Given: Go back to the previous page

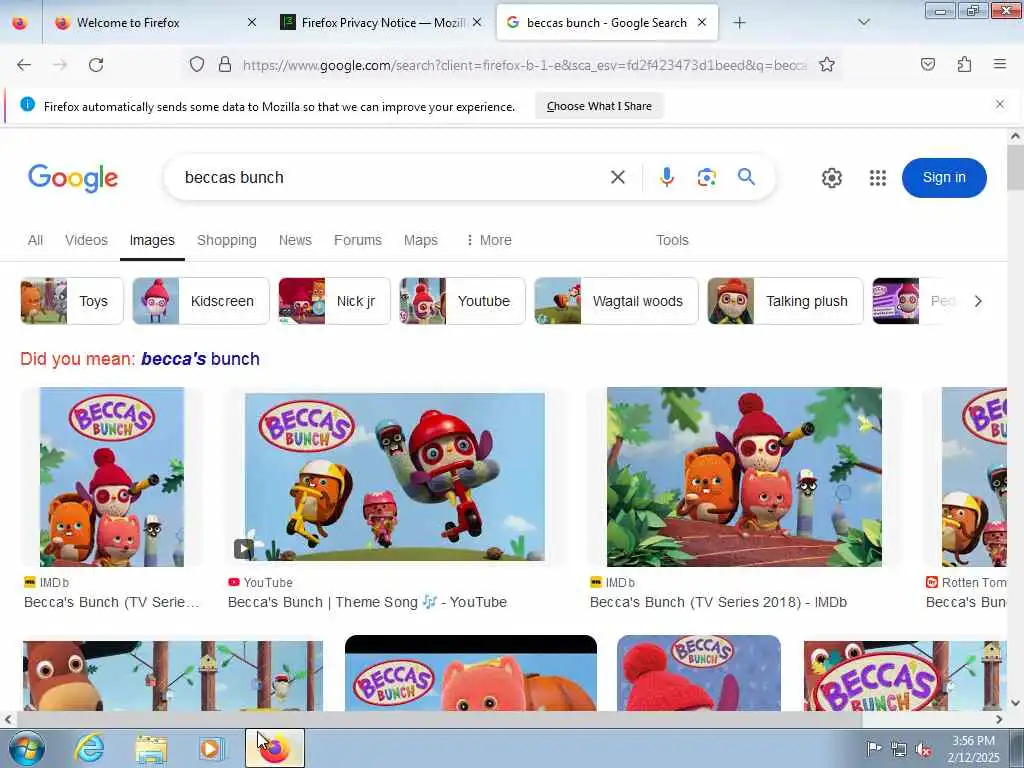Looking at the screenshot, I should pos(24,65).
